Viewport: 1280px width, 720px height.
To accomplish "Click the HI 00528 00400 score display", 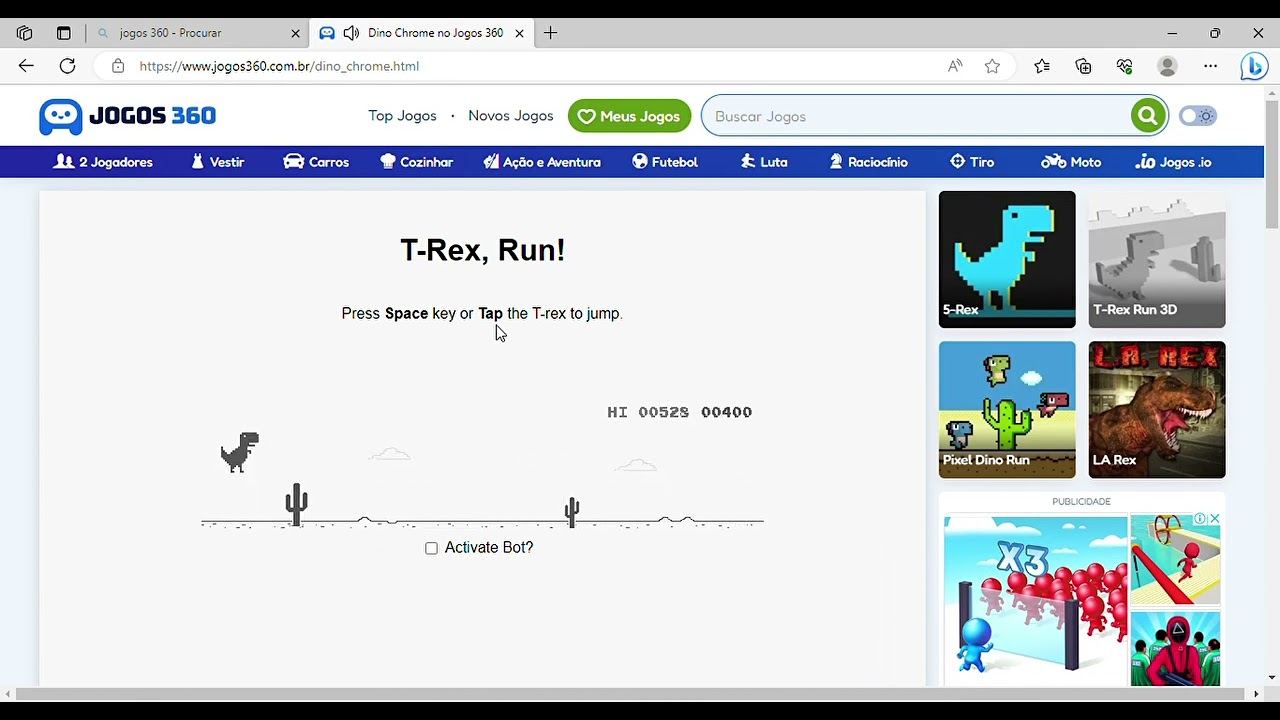I will pos(679,412).
